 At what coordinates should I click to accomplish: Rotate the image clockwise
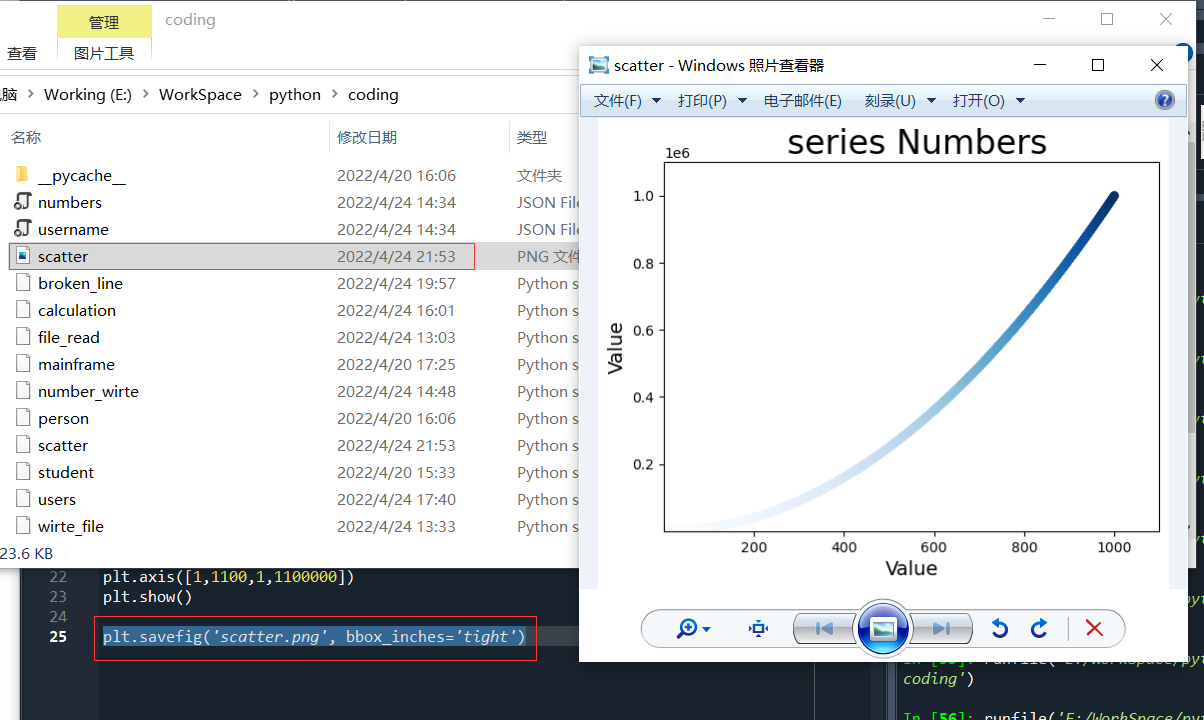pyautogui.click(x=1039, y=628)
